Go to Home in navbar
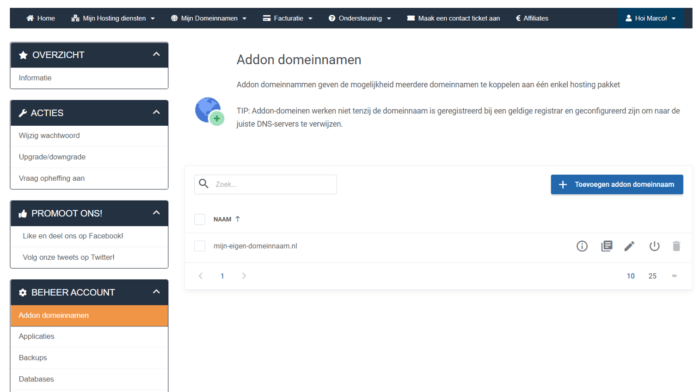Viewport: 700px width, 392px height. coord(41,18)
